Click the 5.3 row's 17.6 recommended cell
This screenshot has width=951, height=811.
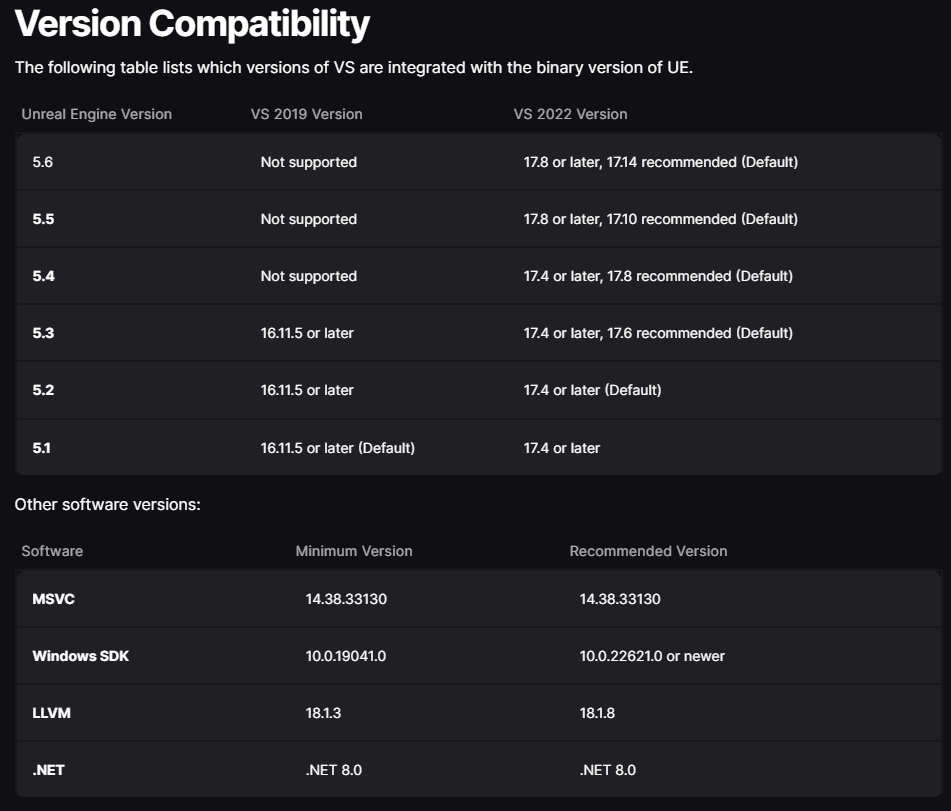[x=658, y=333]
